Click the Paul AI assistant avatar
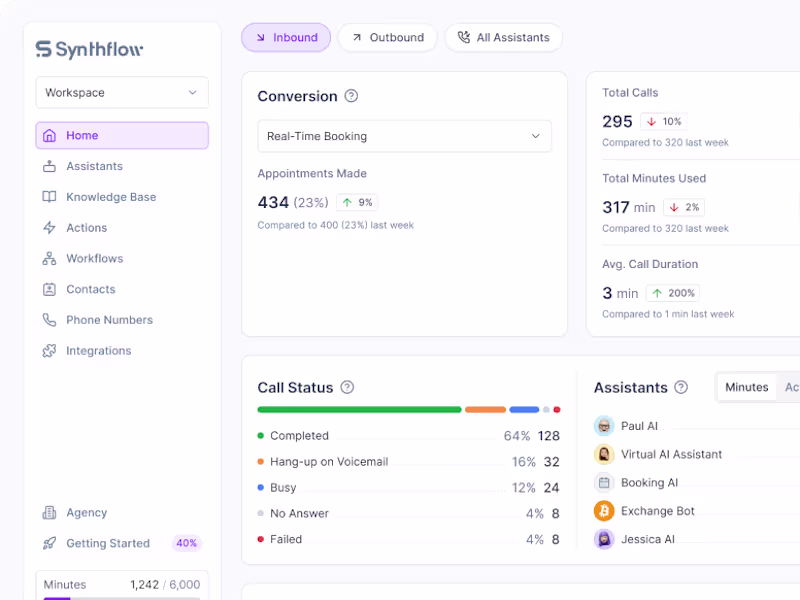This screenshot has height=600, width=800. point(604,426)
